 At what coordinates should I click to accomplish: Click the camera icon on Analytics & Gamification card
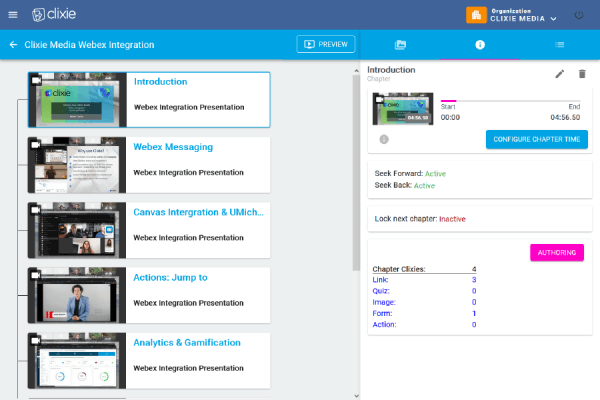point(36,340)
